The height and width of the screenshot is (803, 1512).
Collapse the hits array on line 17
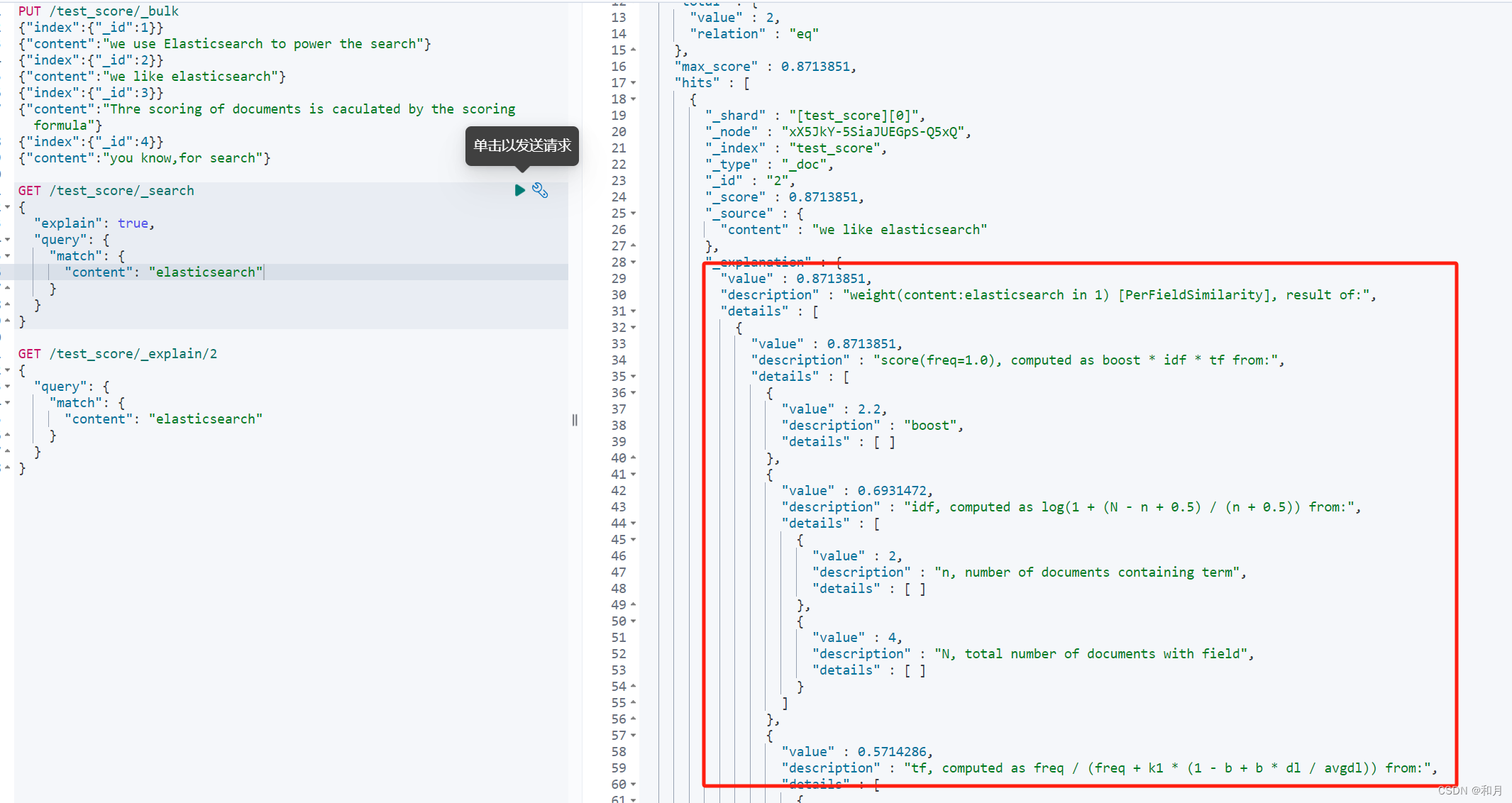(633, 83)
